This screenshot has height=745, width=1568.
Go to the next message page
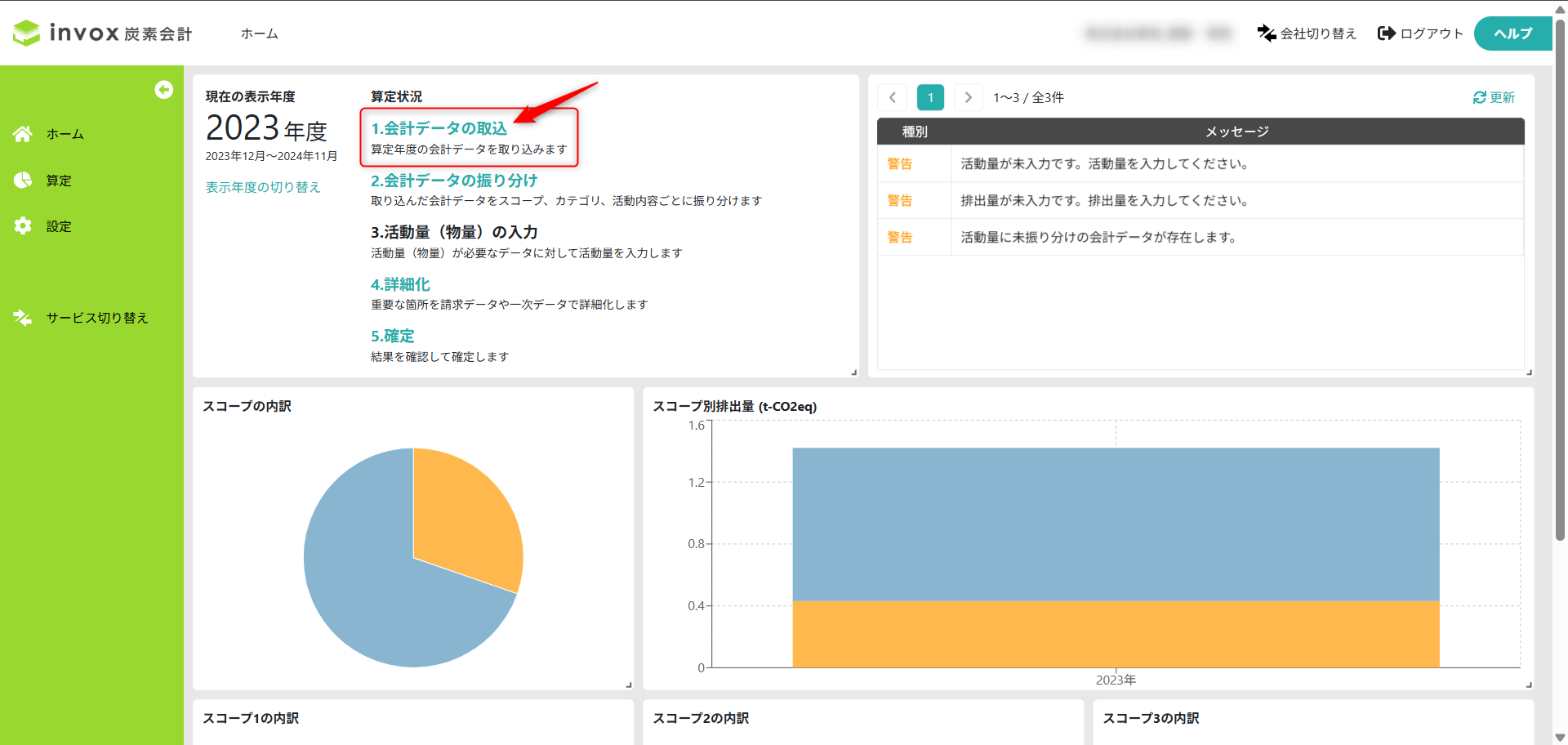pos(968,98)
